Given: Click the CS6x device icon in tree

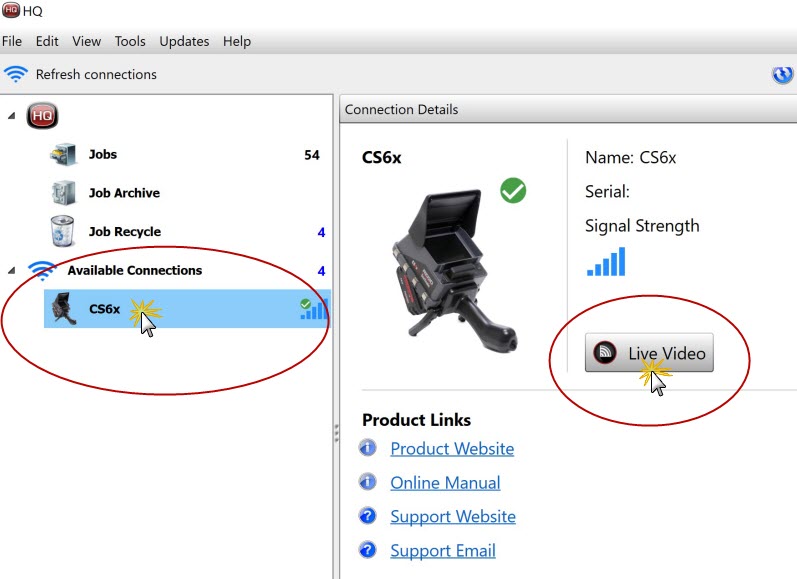Looking at the screenshot, I should click(x=64, y=309).
